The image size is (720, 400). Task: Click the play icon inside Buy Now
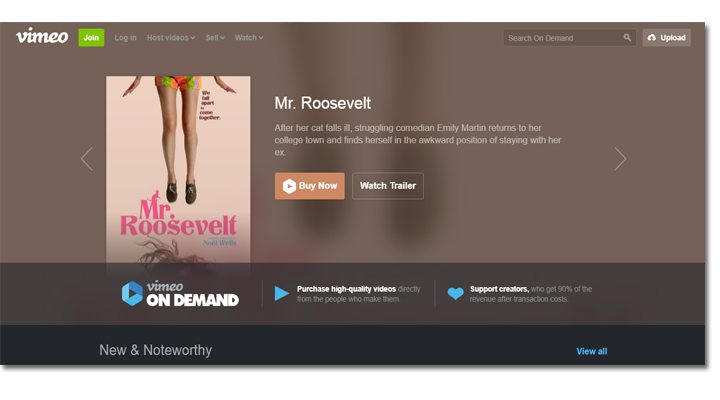[289, 186]
